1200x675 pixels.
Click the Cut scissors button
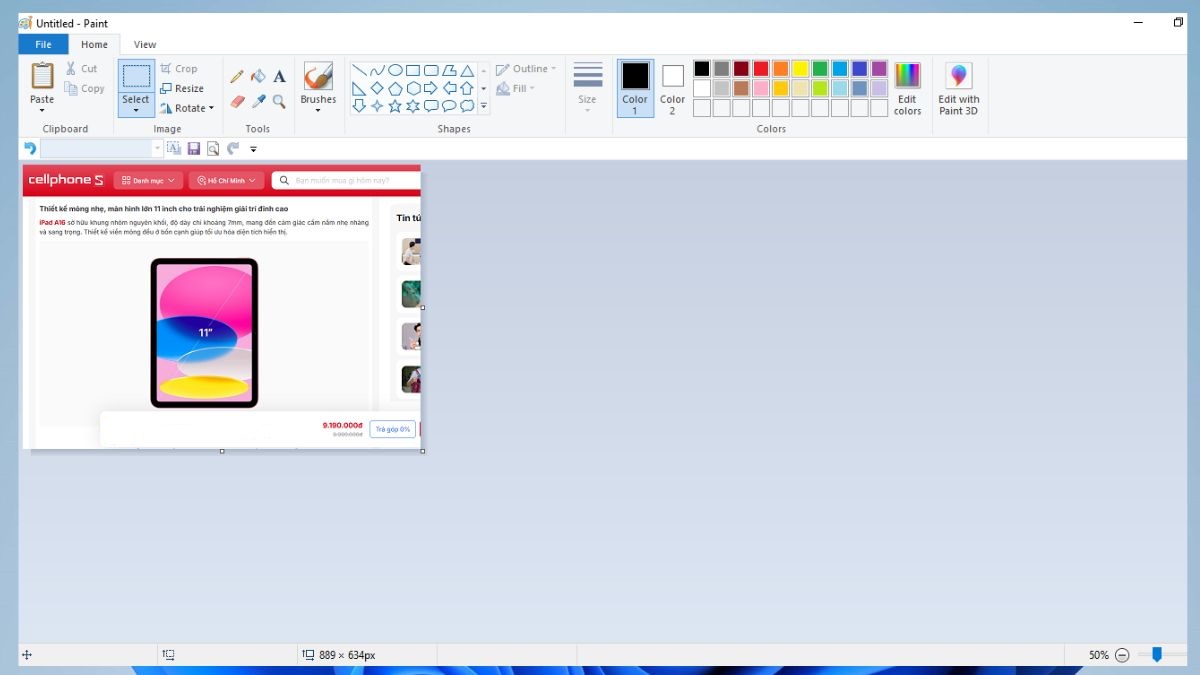coord(82,69)
